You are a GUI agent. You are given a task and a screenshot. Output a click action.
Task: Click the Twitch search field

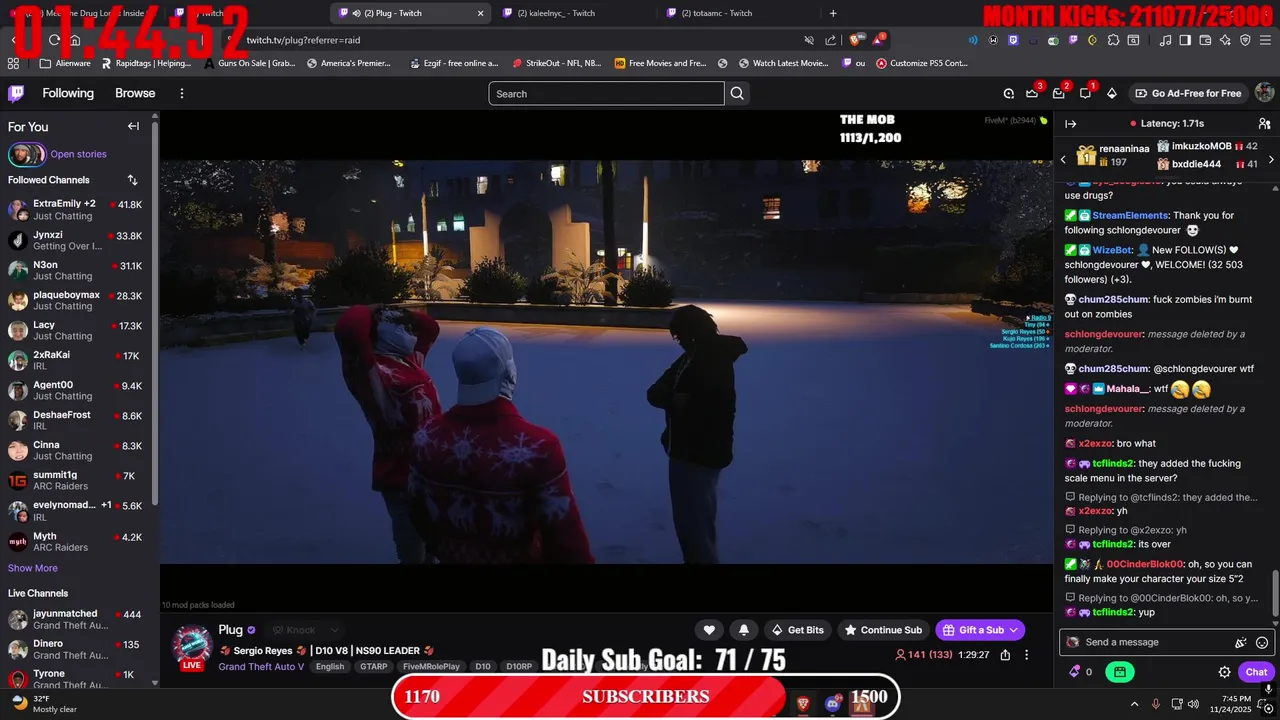pos(606,93)
